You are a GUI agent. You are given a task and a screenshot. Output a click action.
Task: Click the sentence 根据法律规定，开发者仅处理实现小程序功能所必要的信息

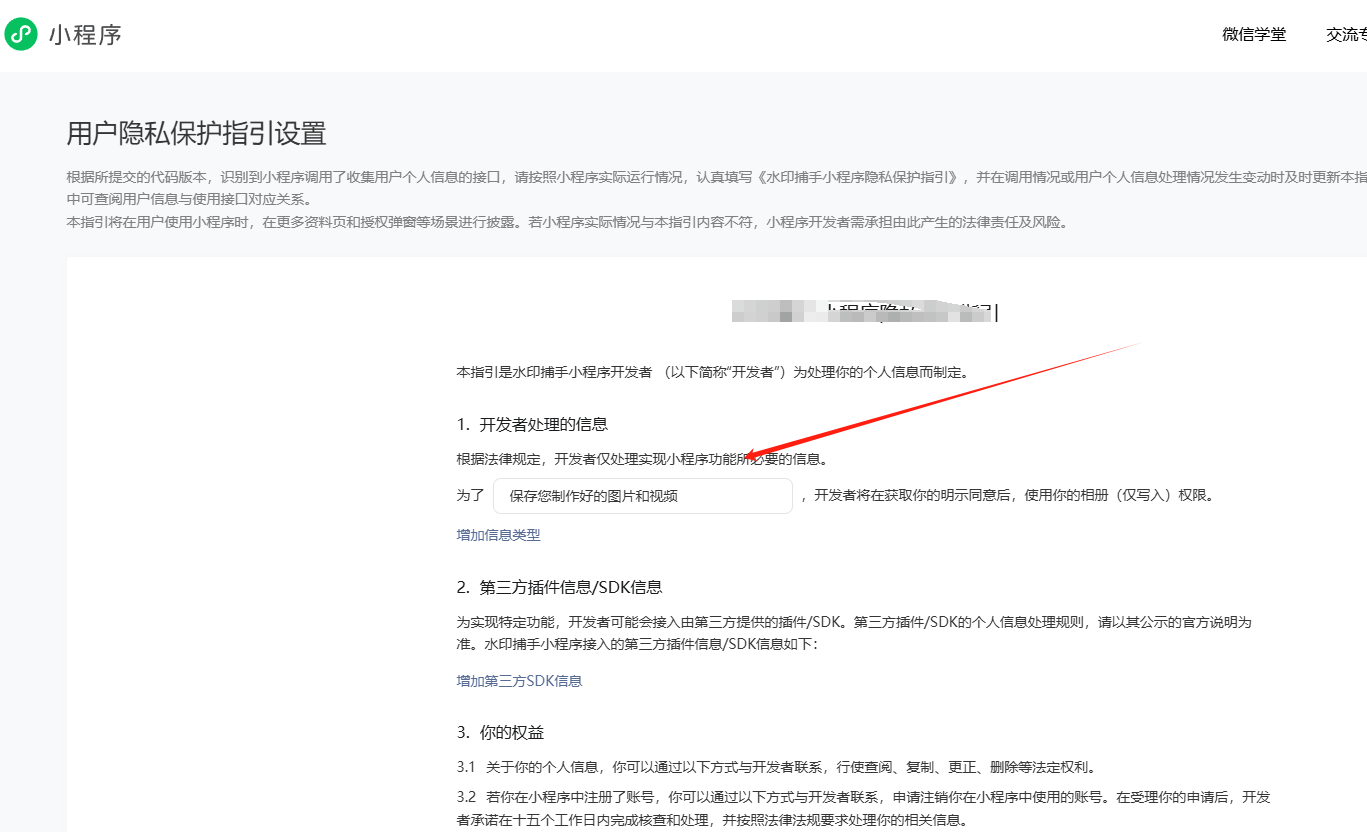click(x=642, y=460)
